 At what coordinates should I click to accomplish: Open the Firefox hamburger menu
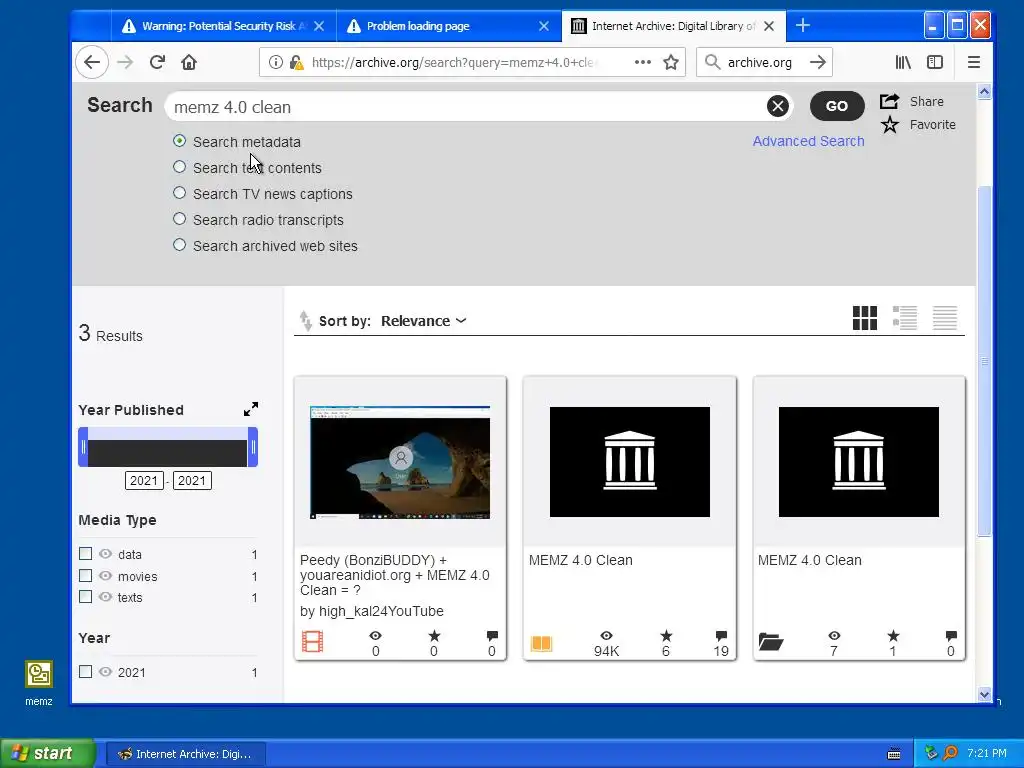(x=974, y=63)
